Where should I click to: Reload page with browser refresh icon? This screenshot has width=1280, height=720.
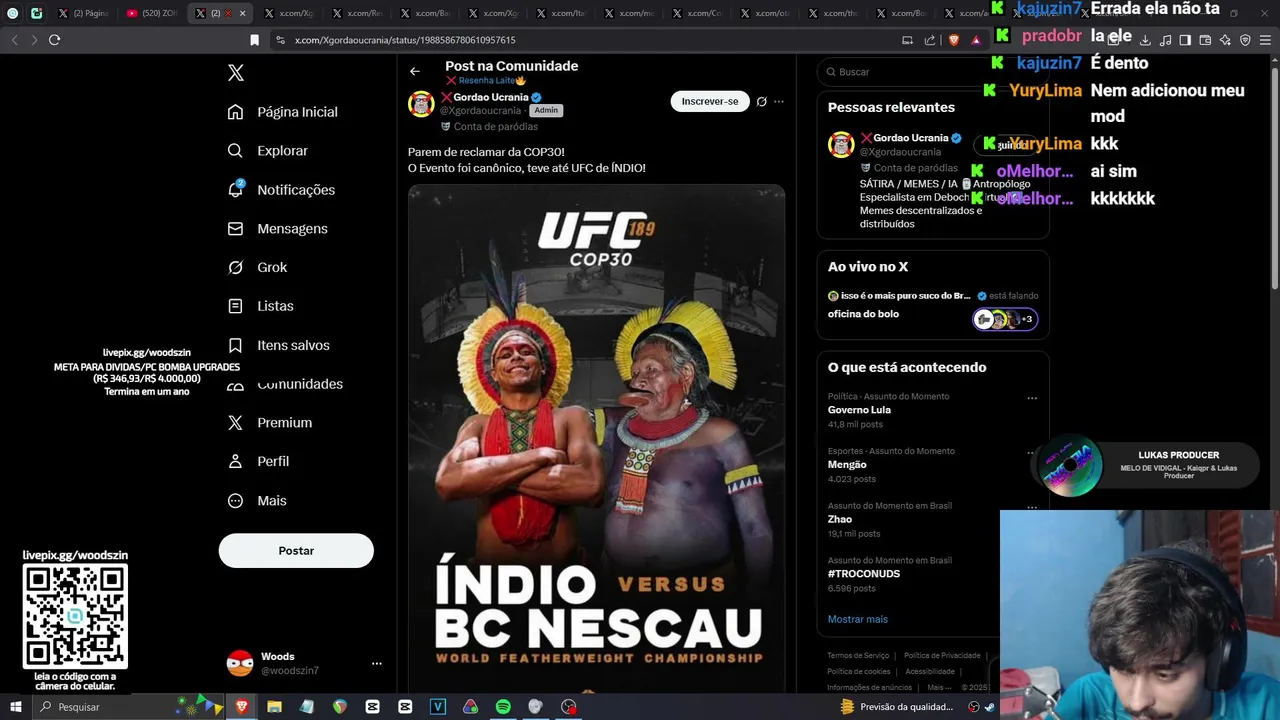[54, 40]
